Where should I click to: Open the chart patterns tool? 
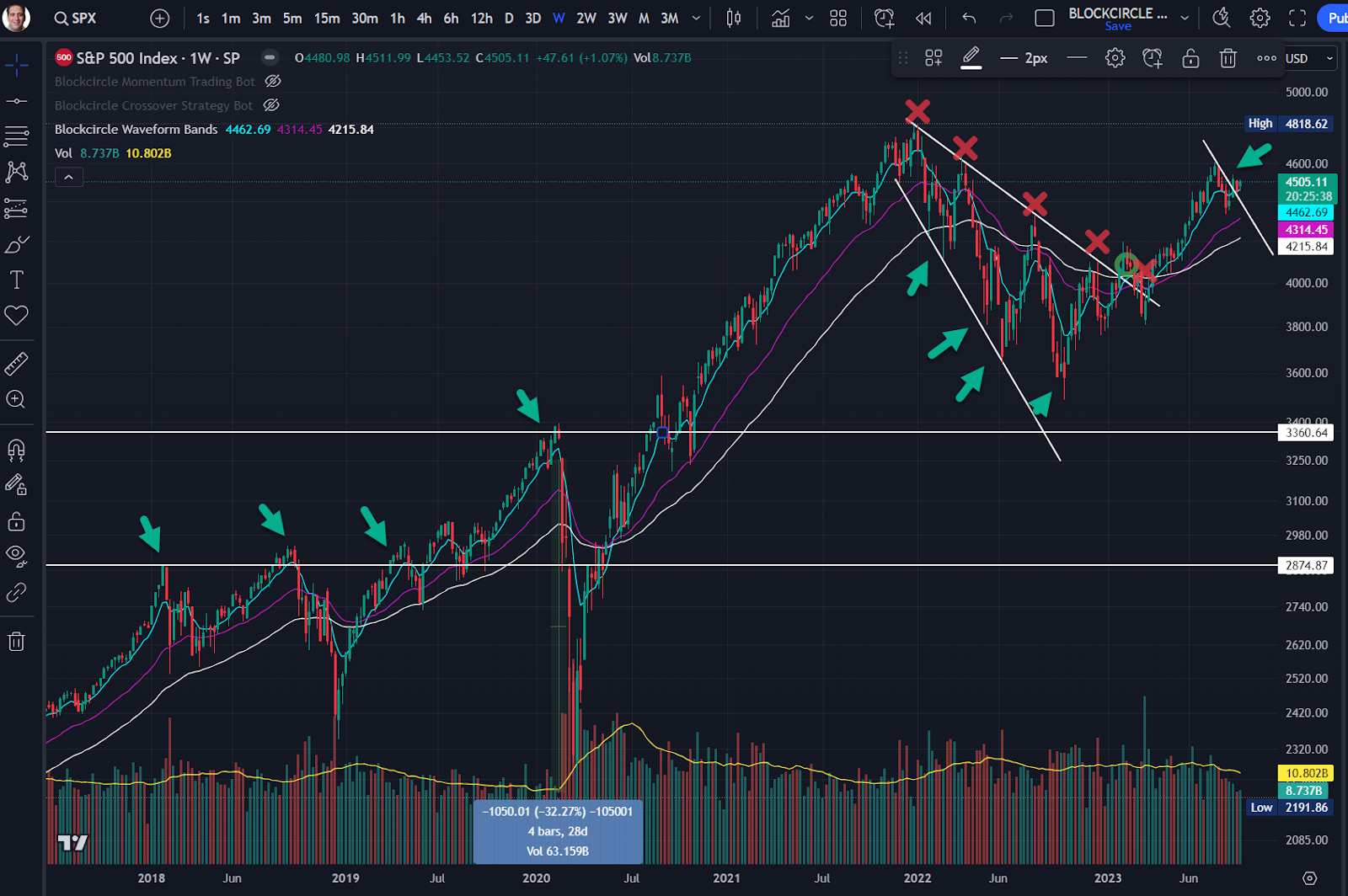click(x=16, y=172)
